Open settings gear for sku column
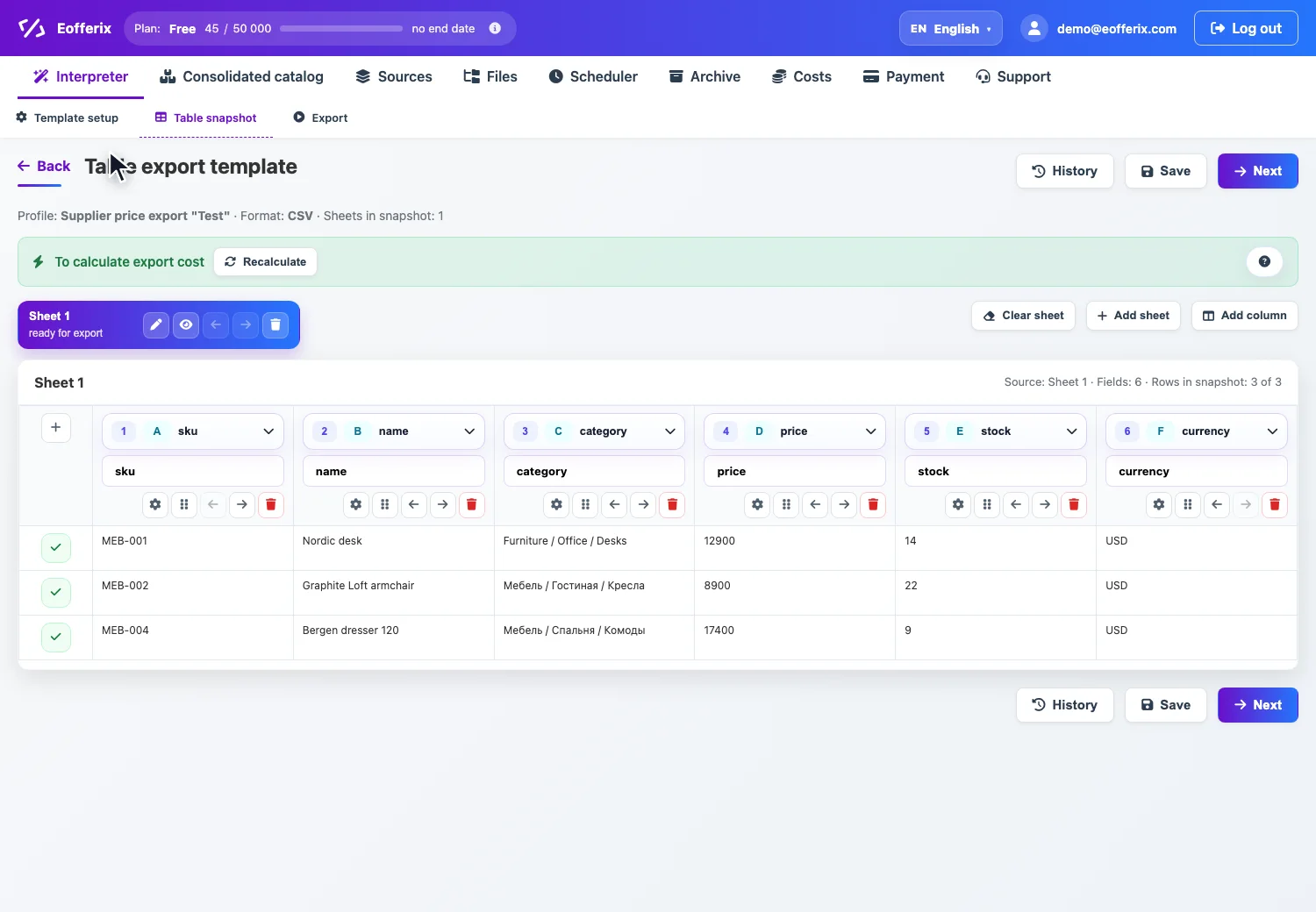The width and height of the screenshot is (1316, 912). 155,504
